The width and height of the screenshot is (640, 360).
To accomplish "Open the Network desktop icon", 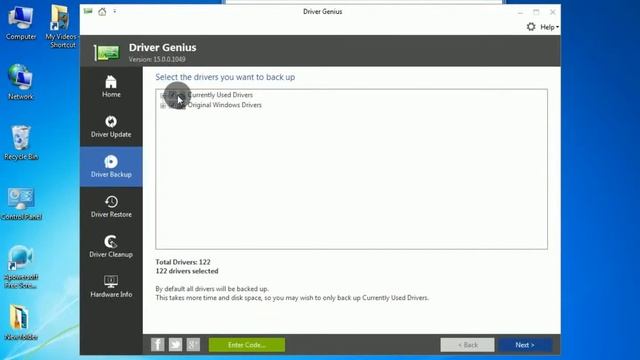I will [20, 82].
